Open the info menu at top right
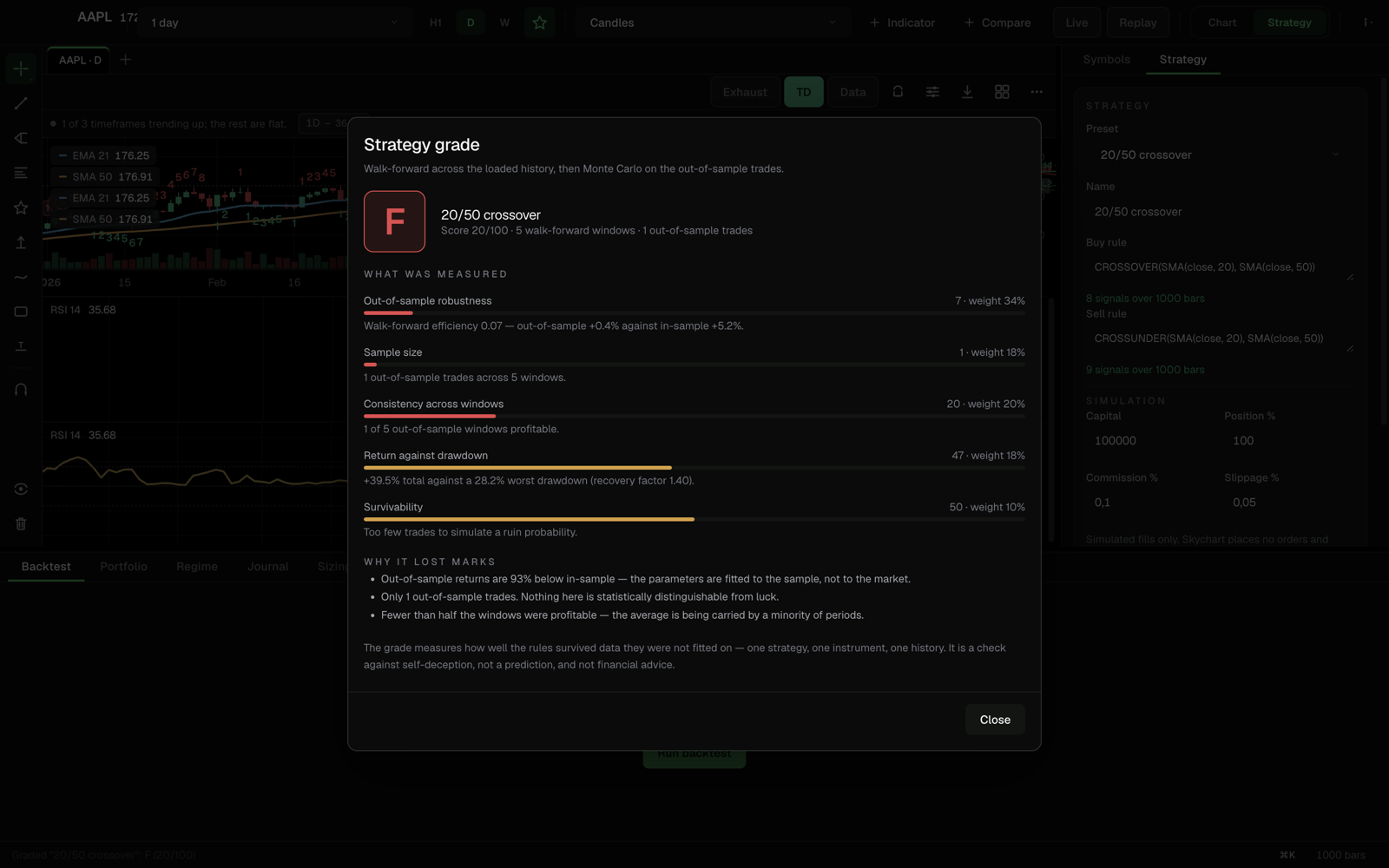Viewport: 1389px width, 868px height. point(1367,23)
